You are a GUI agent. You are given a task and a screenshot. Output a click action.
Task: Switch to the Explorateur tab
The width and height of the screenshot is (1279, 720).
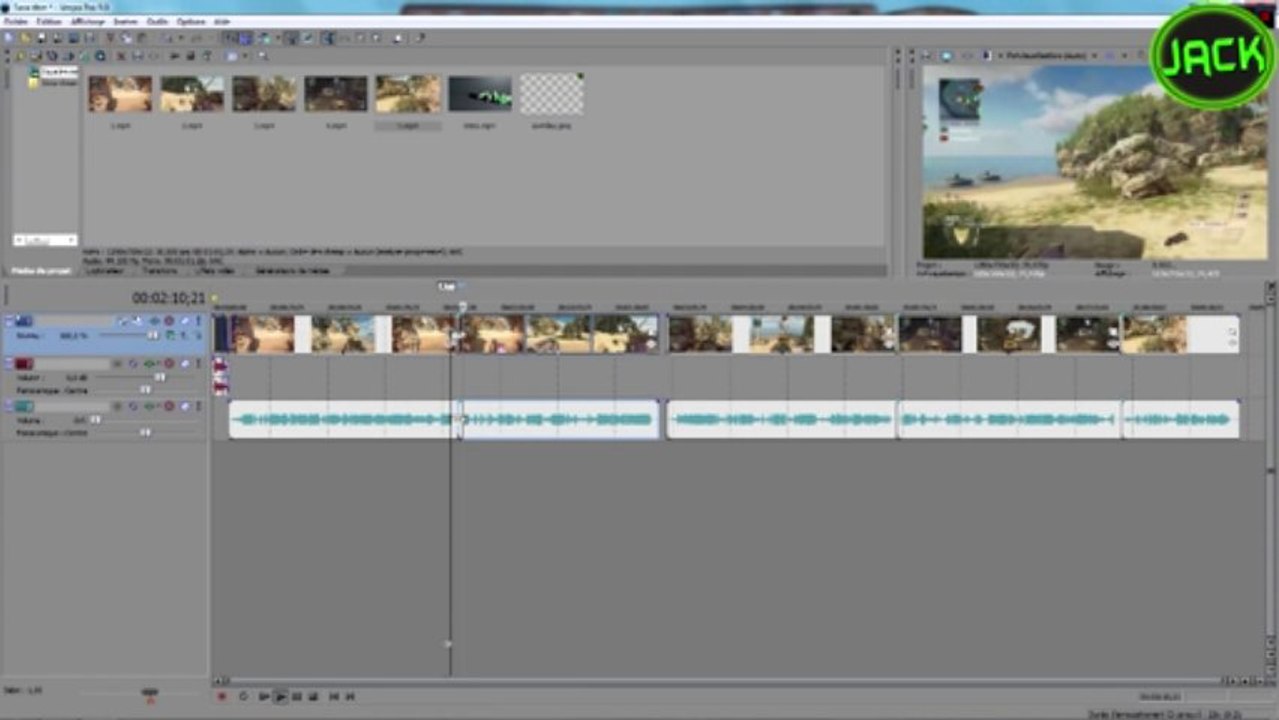click(104, 270)
